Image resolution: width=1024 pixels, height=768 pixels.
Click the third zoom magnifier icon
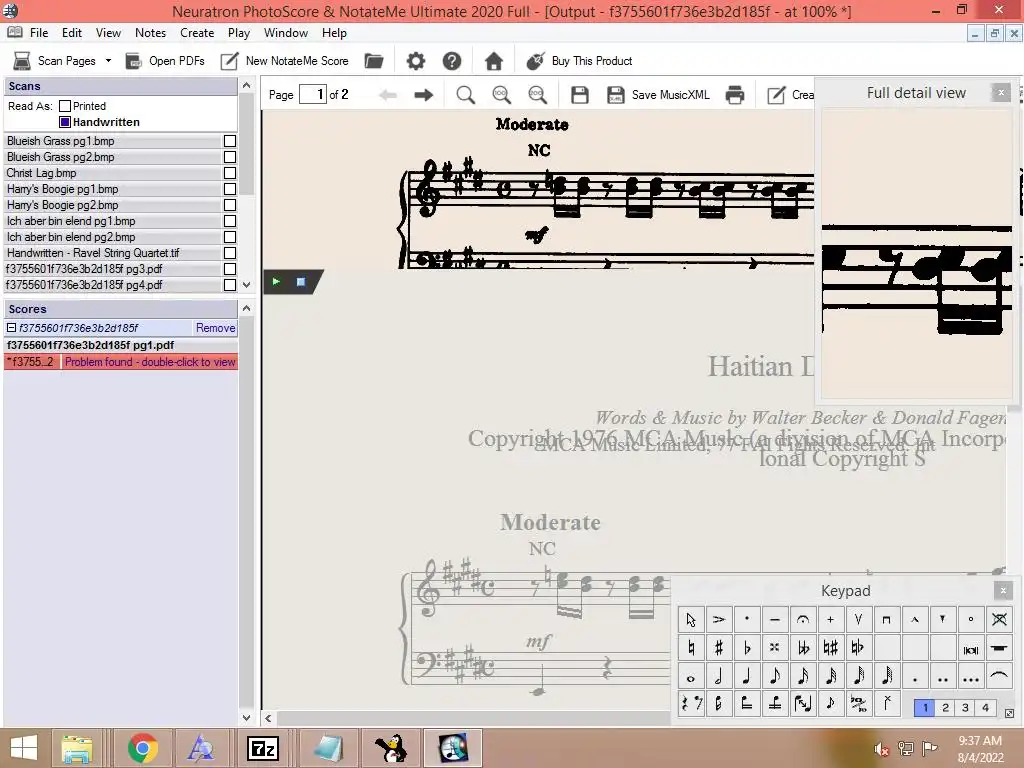pos(537,95)
